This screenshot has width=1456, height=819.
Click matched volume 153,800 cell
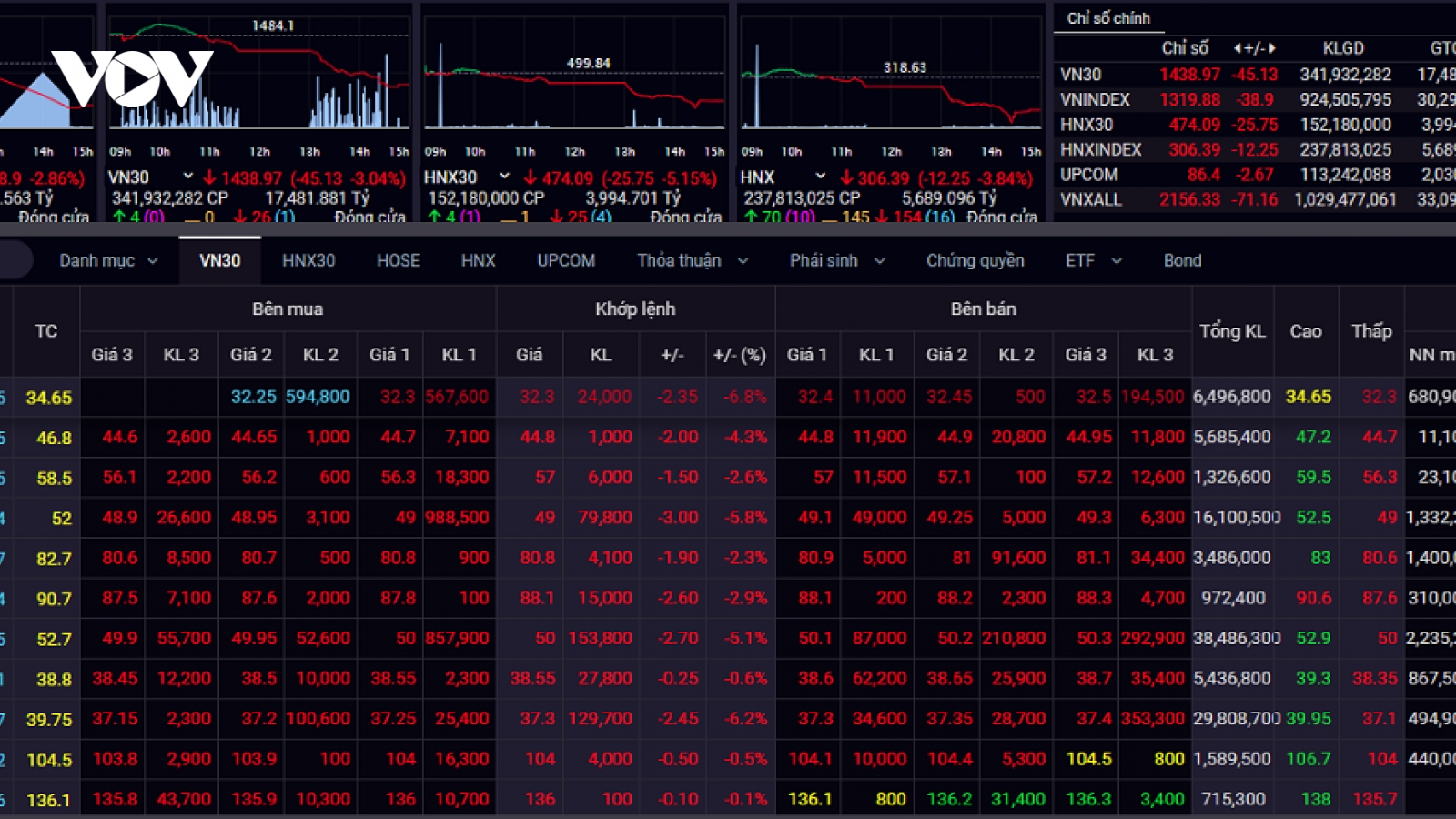point(600,639)
